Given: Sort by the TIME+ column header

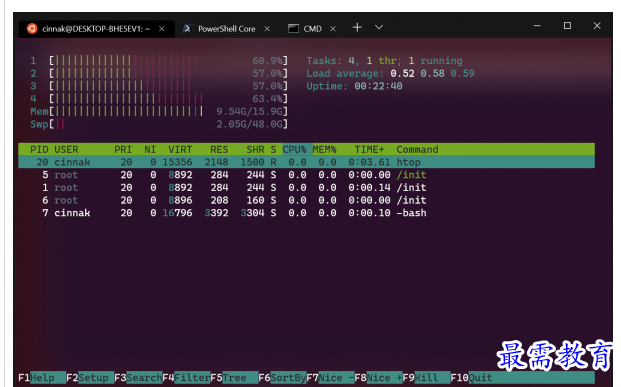Looking at the screenshot, I should (369, 149).
